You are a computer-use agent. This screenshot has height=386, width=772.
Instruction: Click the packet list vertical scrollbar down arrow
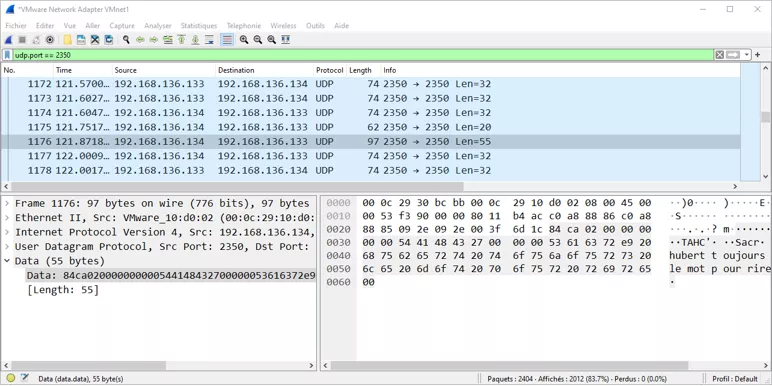(766, 176)
